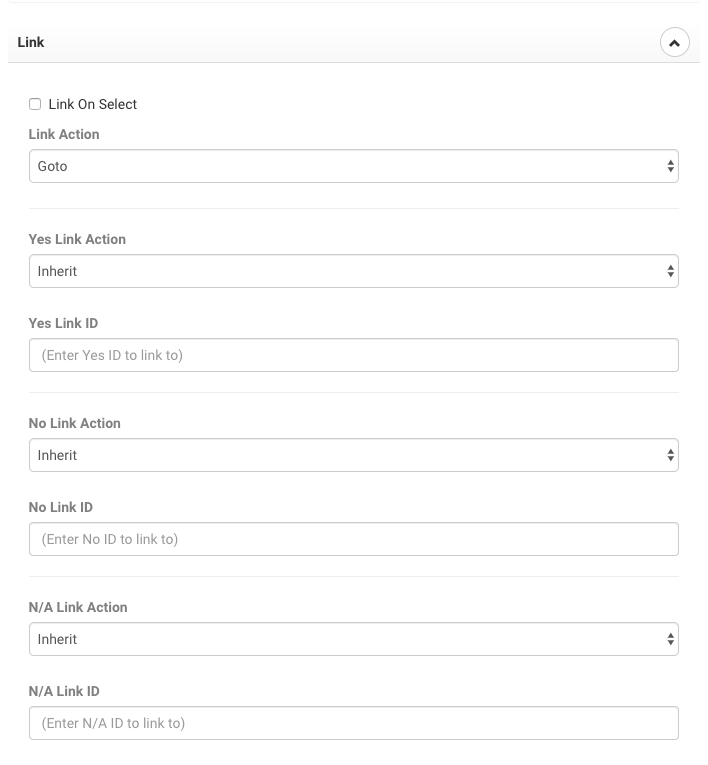Collapse the Link section with chevron icon
Image resolution: width=708 pixels, height=765 pixels.
(x=675, y=43)
